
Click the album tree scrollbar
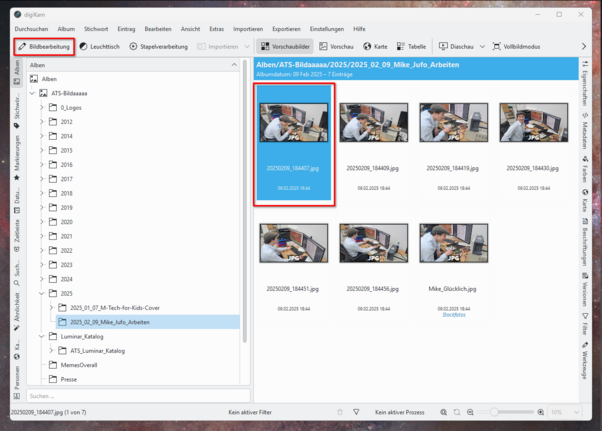coord(245,201)
